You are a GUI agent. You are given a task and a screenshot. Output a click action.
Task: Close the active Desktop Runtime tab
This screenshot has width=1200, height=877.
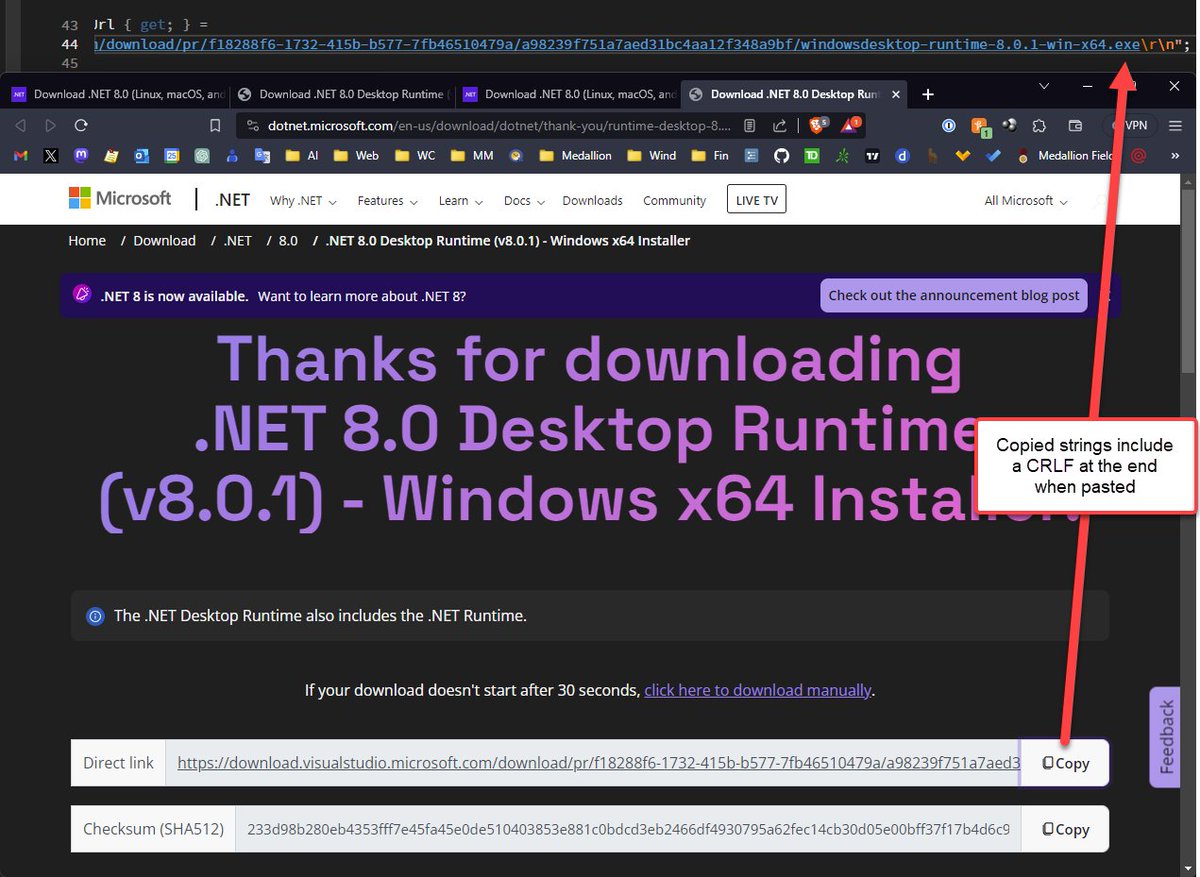pyautogui.click(x=895, y=95)
